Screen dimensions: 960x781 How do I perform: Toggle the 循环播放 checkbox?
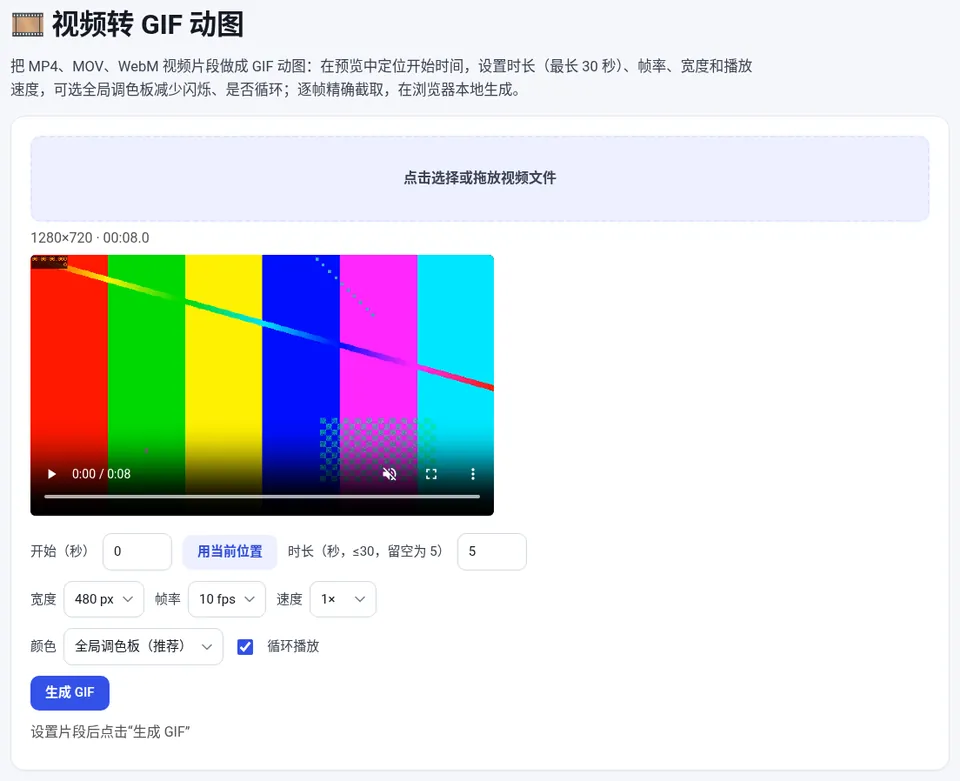tap(245, 647)
